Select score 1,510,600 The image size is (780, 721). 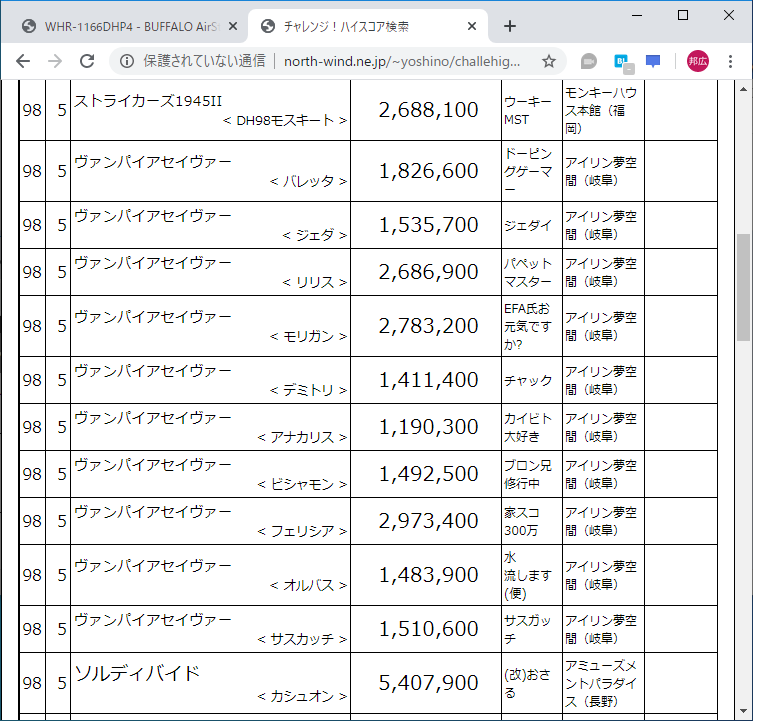click(428, 629)
